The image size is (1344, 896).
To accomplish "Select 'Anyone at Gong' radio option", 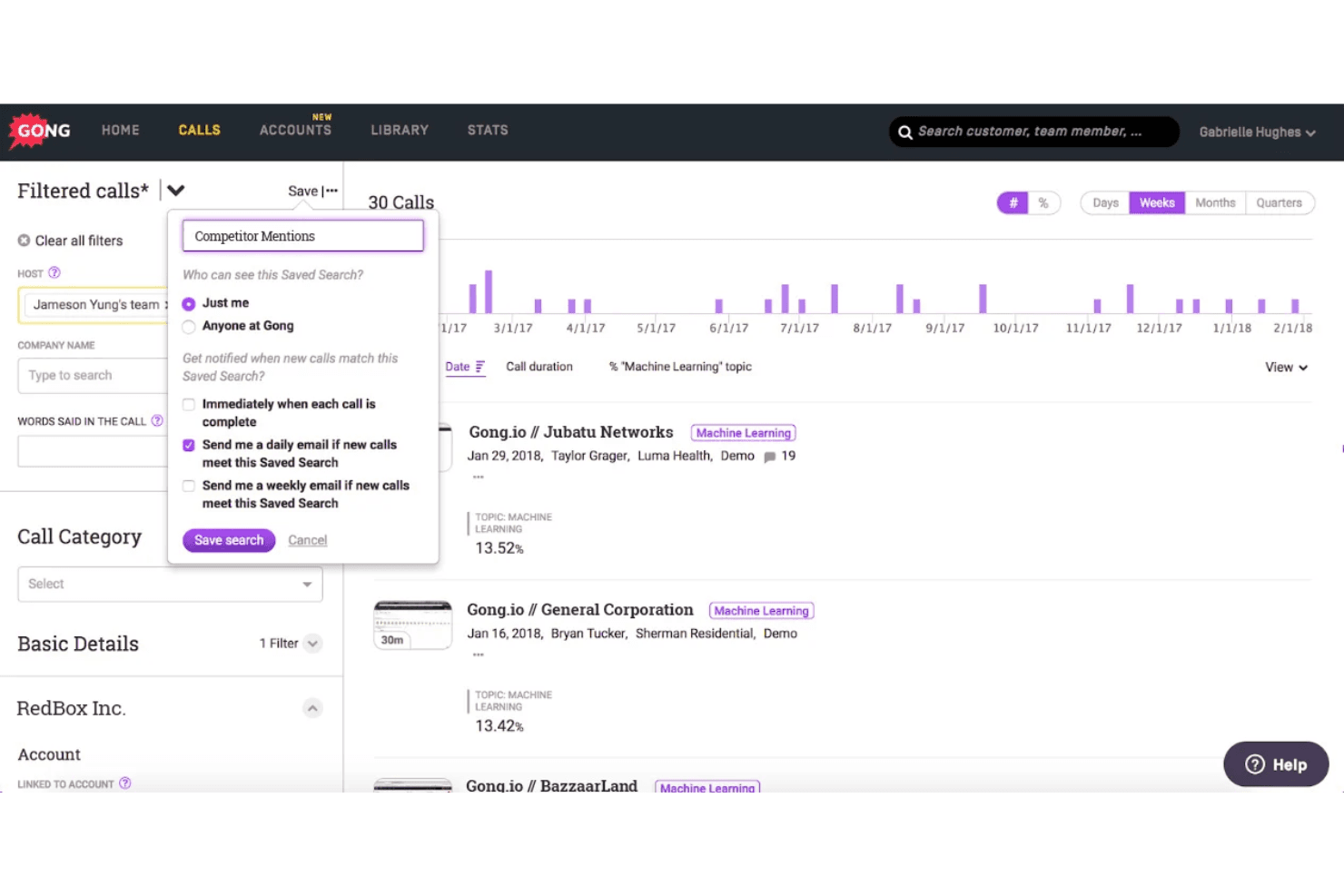I will click(189, 326).
